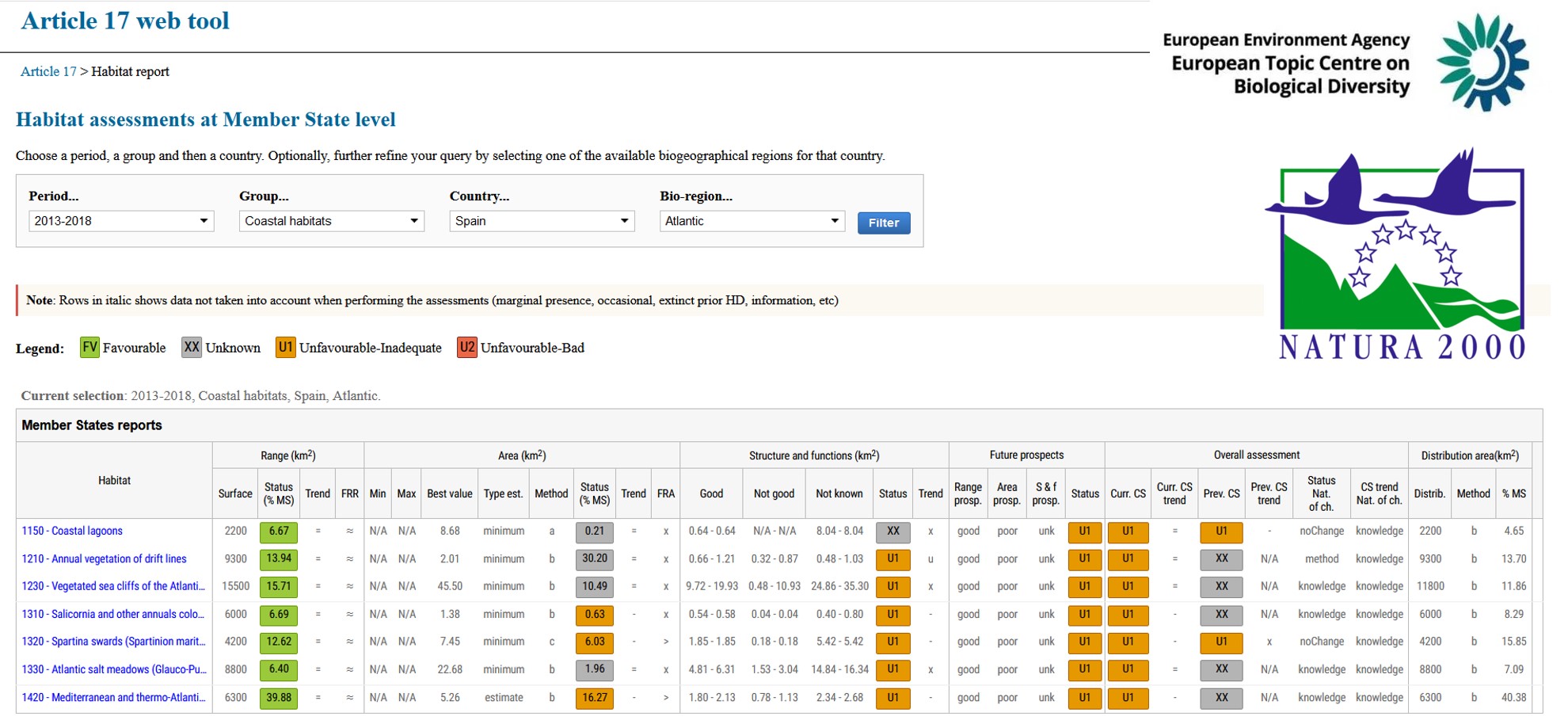Click the 1.53 - 3.04 not good cell
This screenshot has width=1568, height=720.
coord(774,669)
